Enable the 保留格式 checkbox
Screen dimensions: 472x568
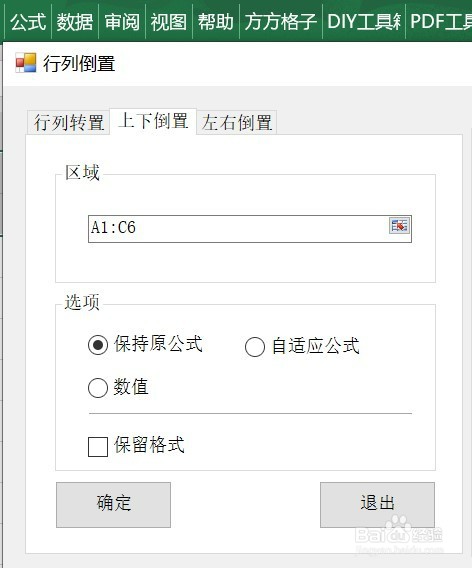pyautogui.click(x=98, y=446)
